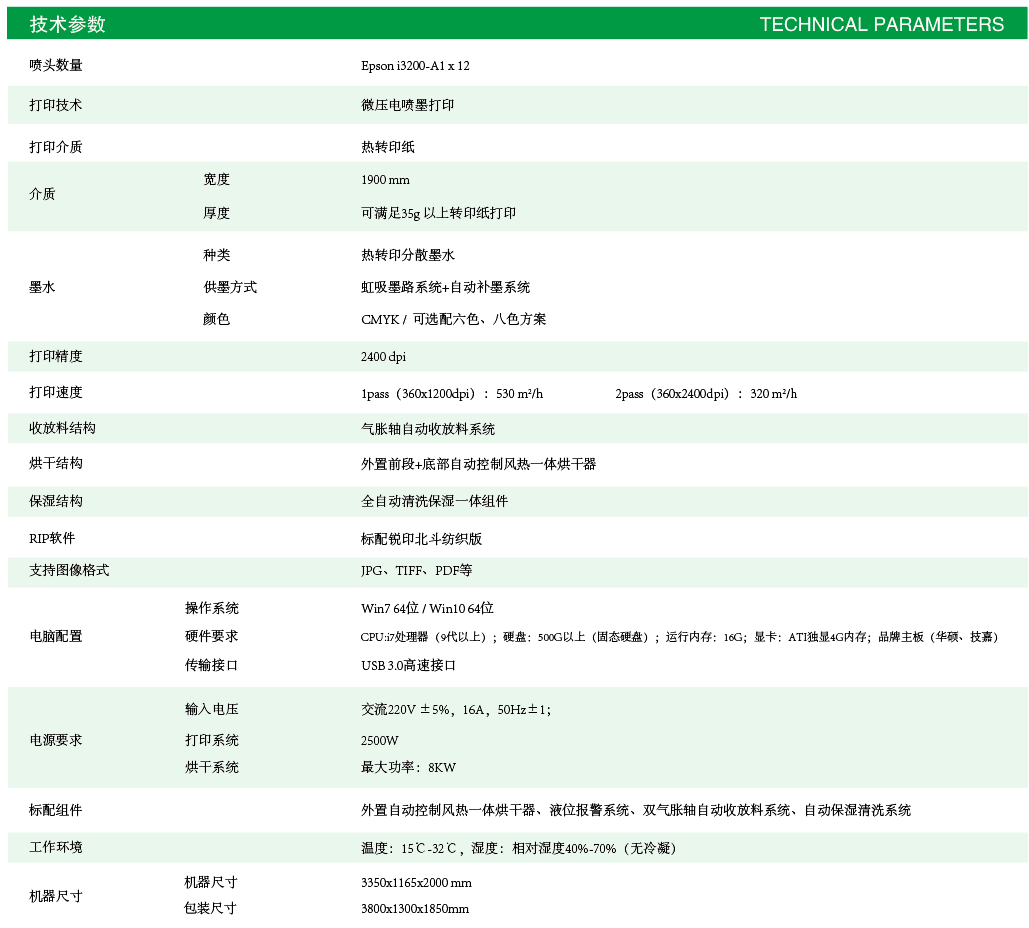Click the 1pass 530 m²/h speed value

(x=452, y=394)
